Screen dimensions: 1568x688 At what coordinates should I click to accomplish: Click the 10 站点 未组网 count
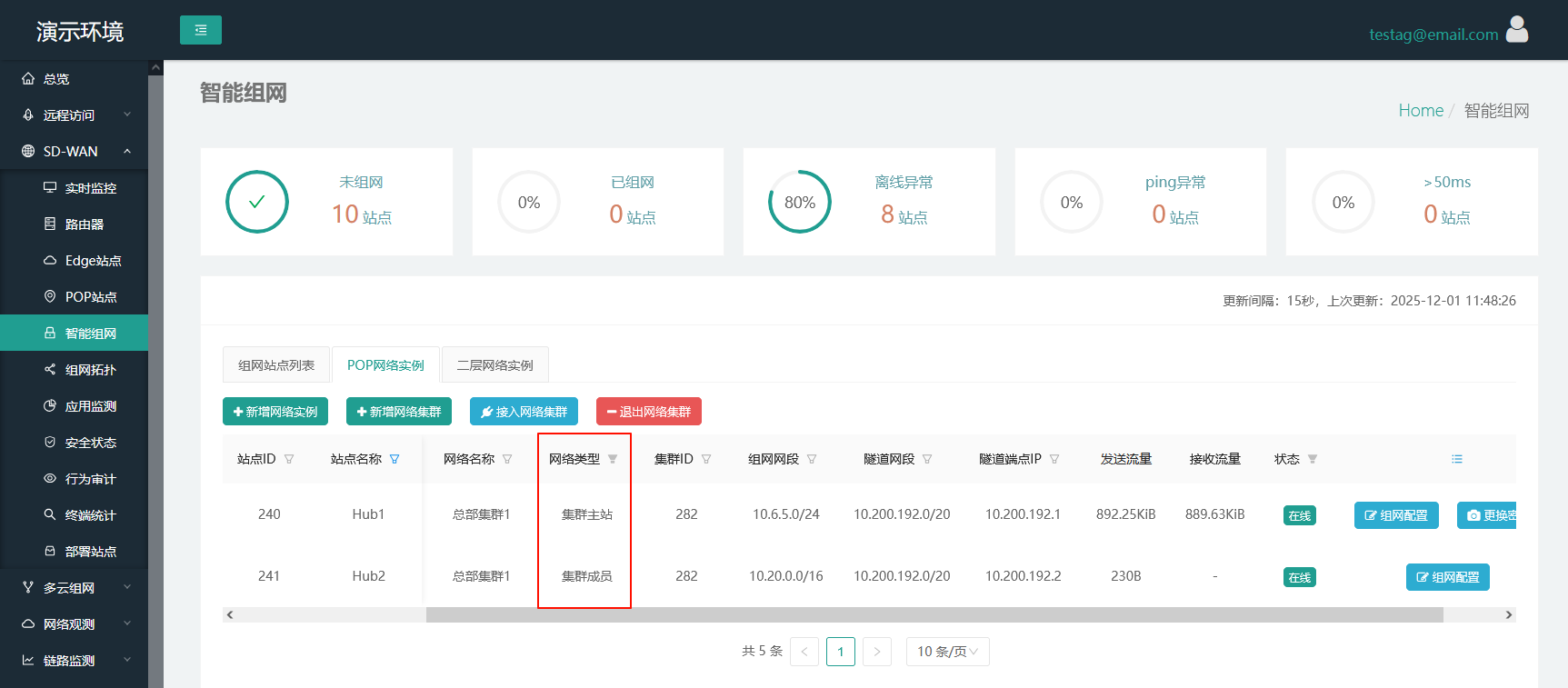click(x=362, y=214)
